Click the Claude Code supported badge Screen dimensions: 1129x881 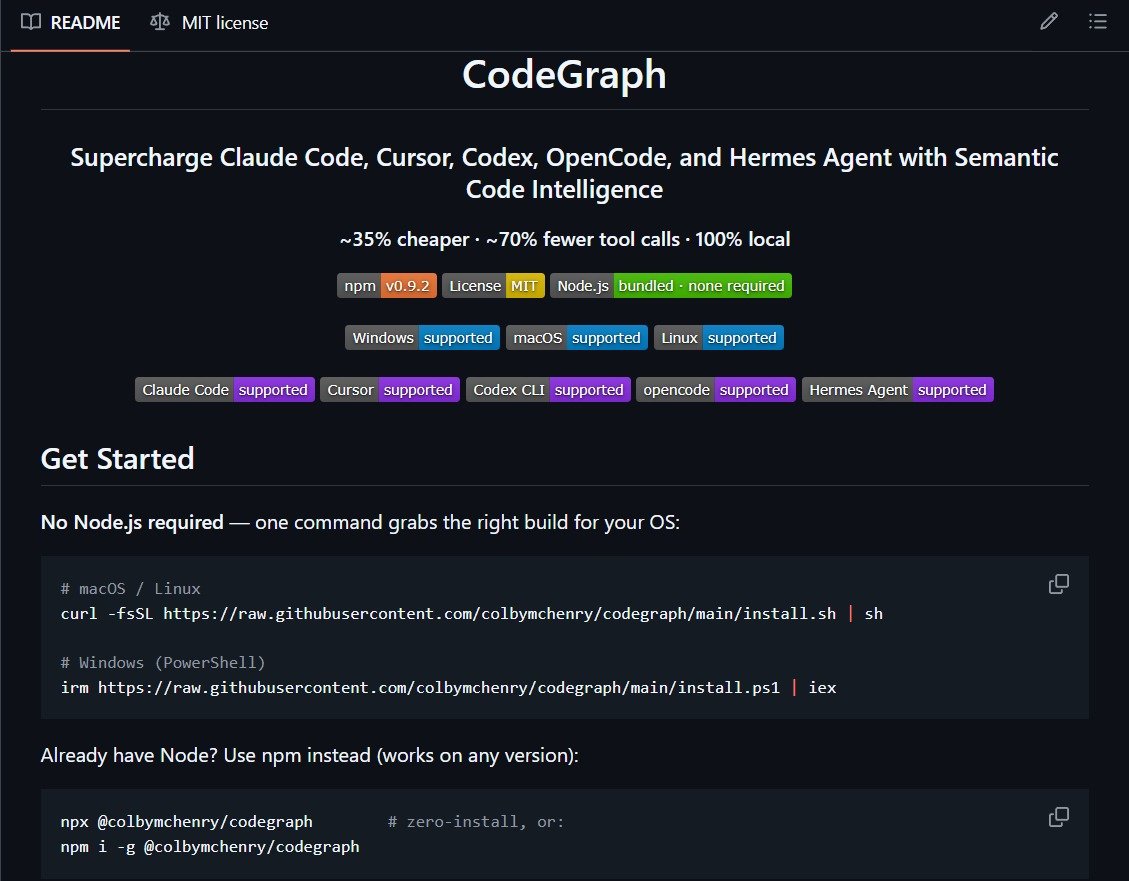[225, 389]
